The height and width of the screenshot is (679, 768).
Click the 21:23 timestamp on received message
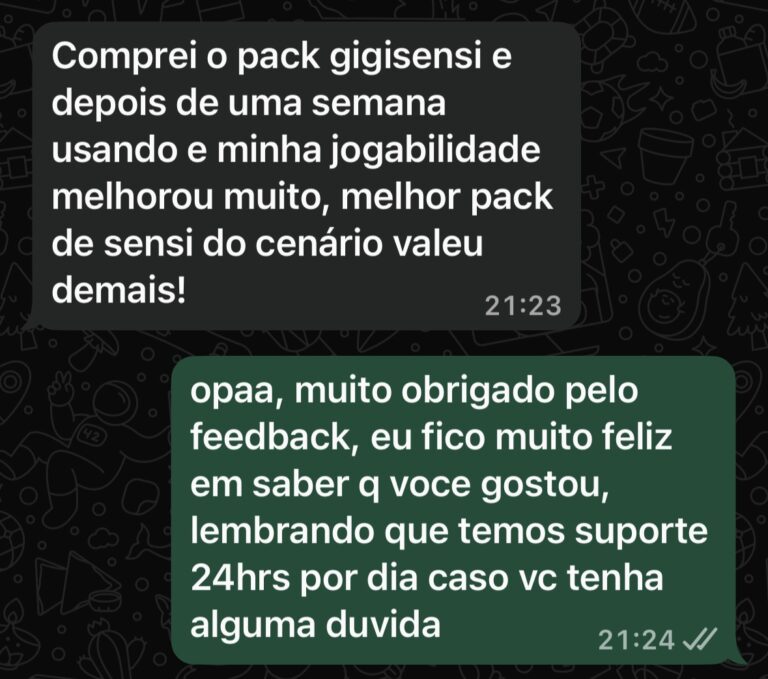523,306
